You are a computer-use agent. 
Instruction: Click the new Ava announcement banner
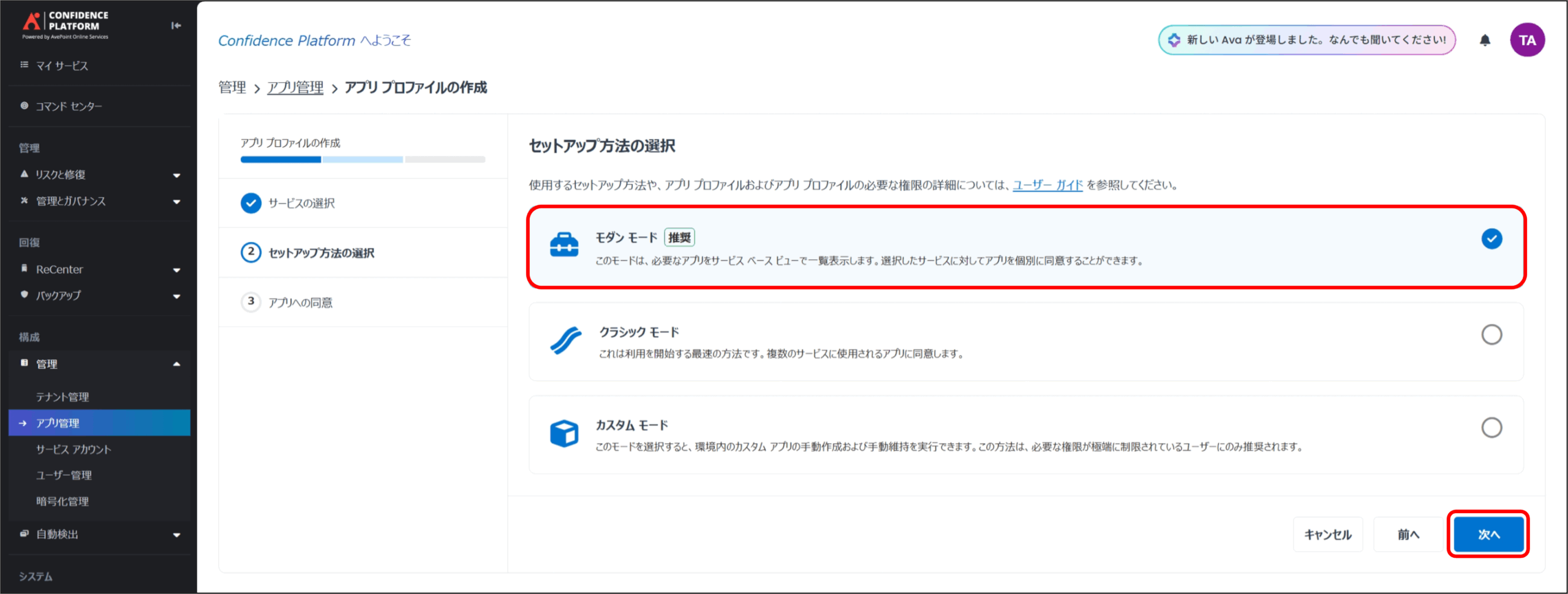coord(1306,40)
